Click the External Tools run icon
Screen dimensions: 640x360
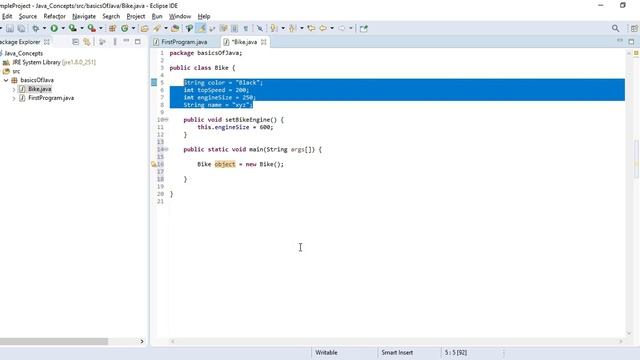tap(91, 28)
